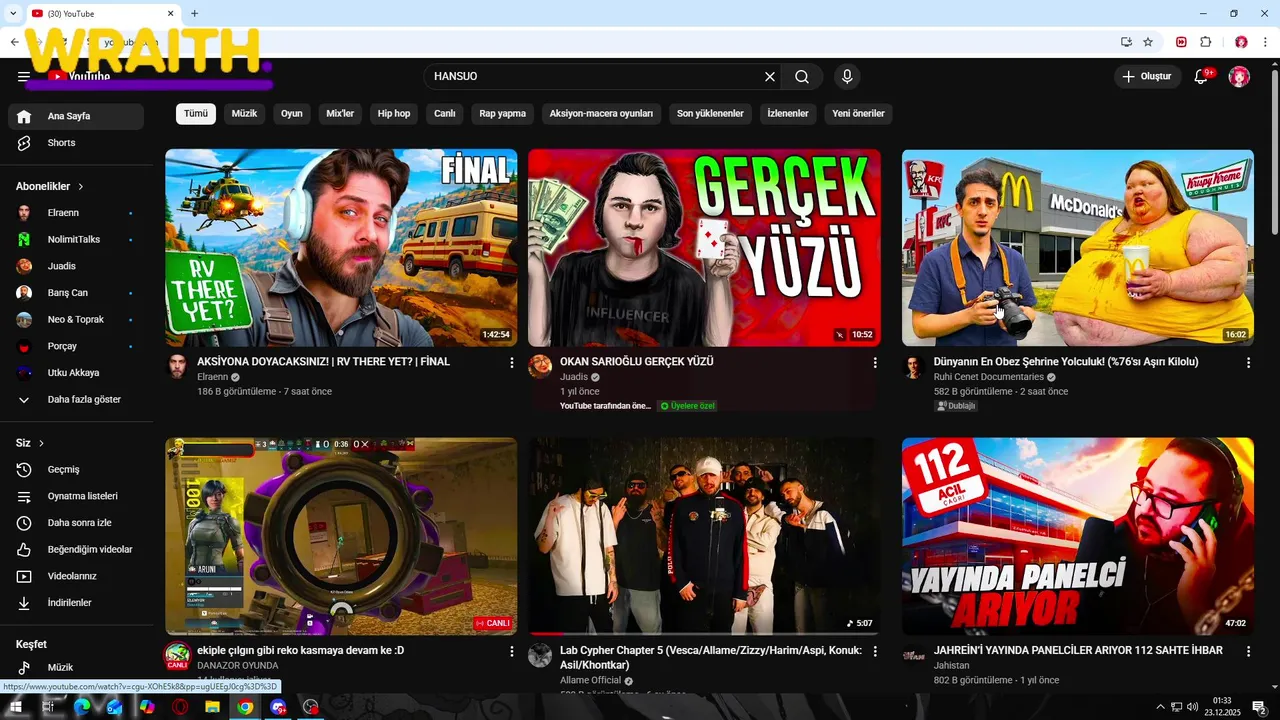1280x720 pixels.
Task: Open Allame Official channel avatar
Action: click(540, 655)
